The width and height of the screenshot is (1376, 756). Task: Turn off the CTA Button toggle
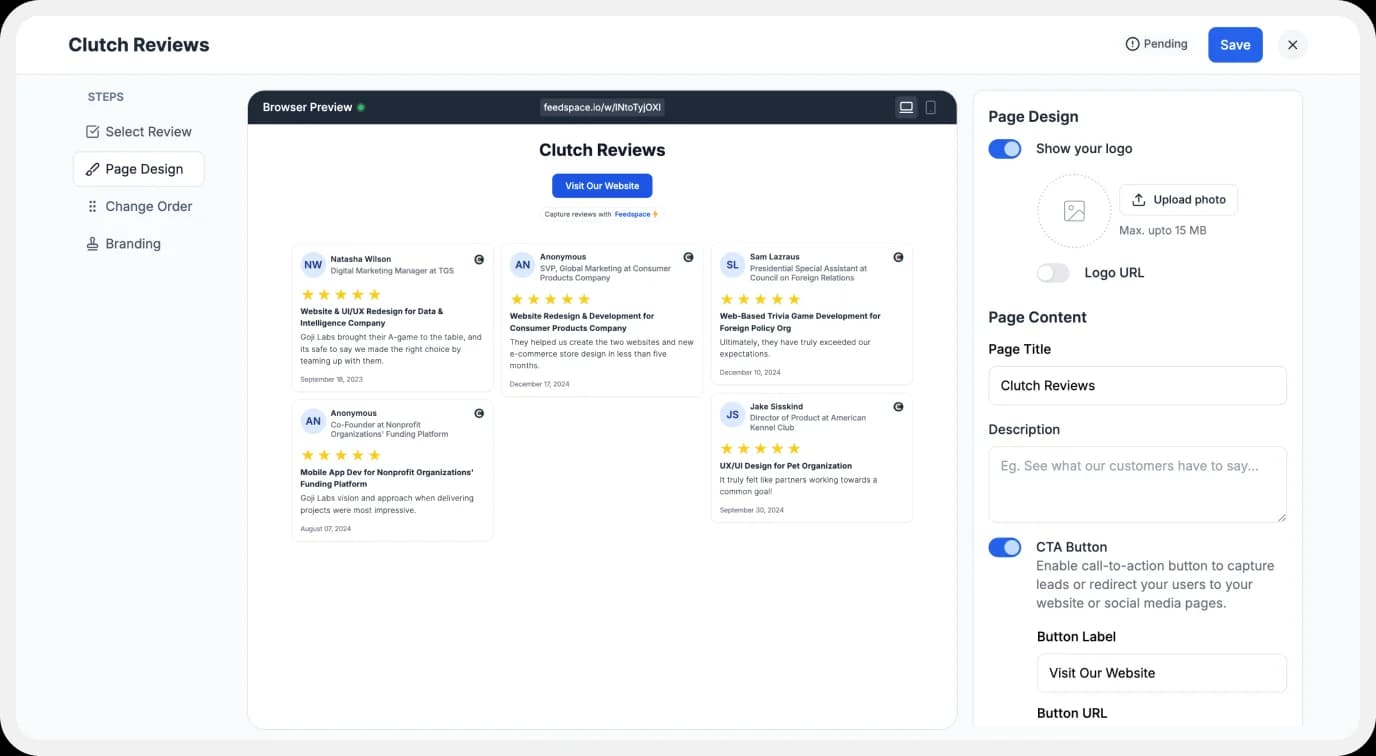[1005, 547]
